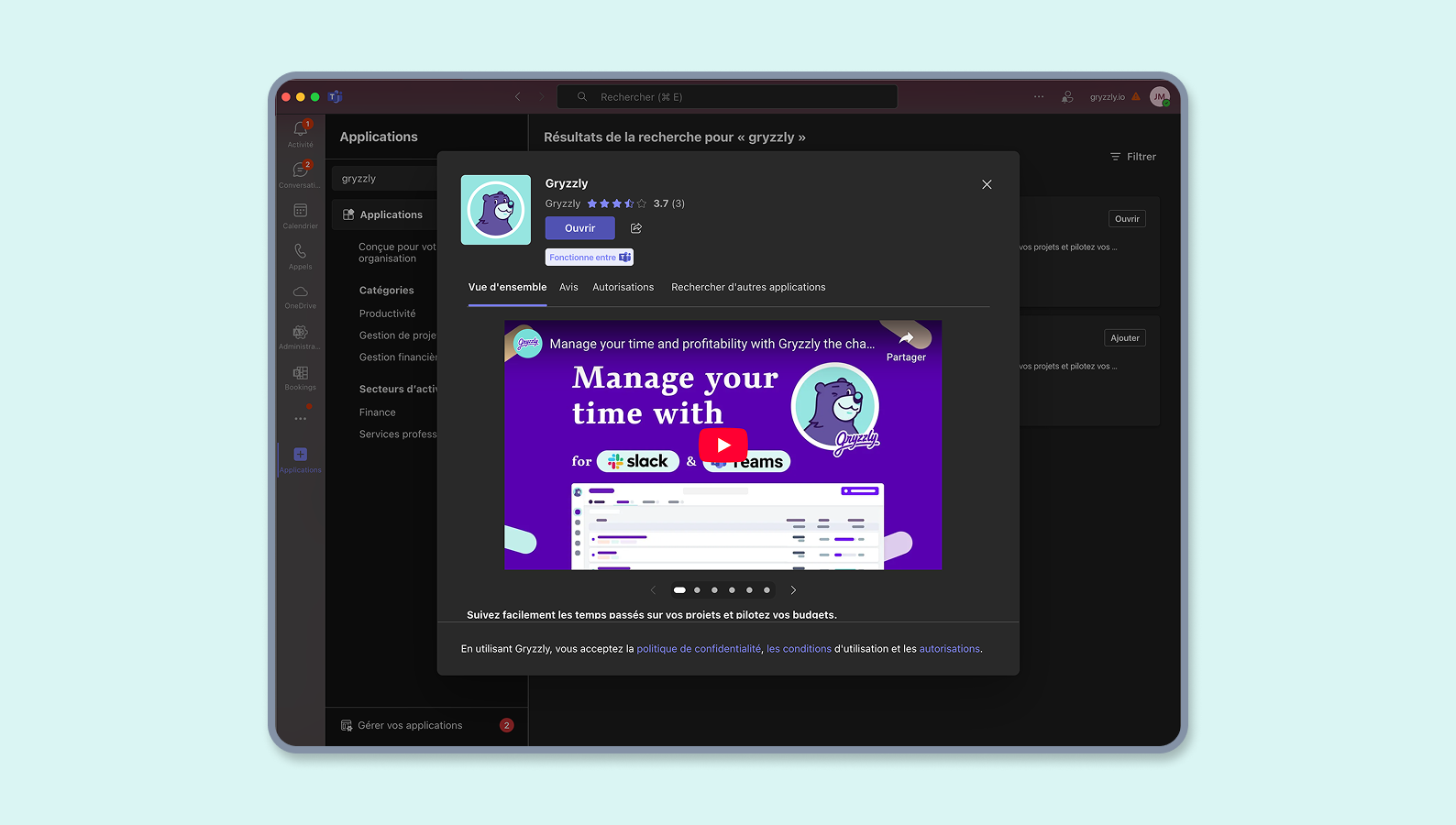Show the previous carousel slide
The image size is (1456, 825).
click(653, 590)
